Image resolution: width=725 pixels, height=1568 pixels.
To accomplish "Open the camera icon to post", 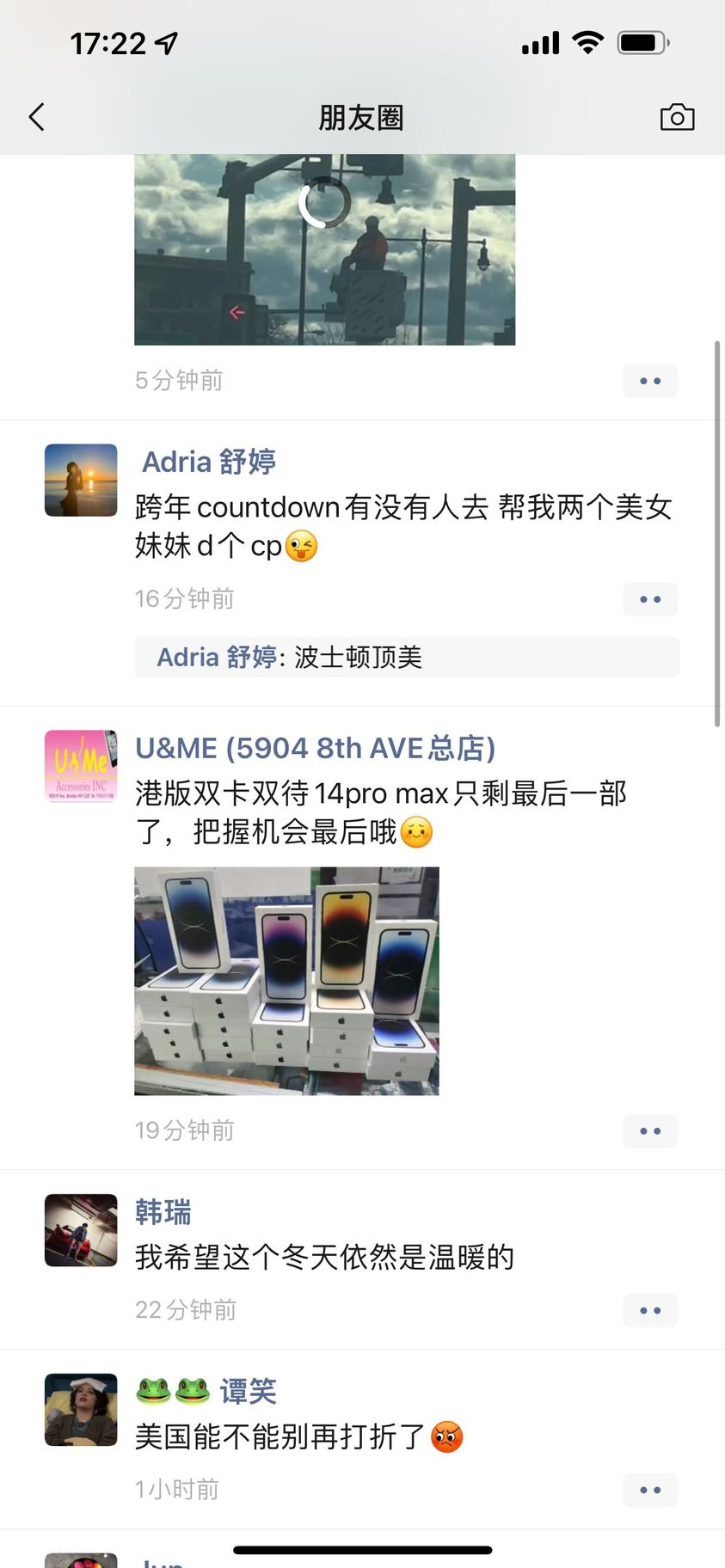I will (x=677, y=117).
